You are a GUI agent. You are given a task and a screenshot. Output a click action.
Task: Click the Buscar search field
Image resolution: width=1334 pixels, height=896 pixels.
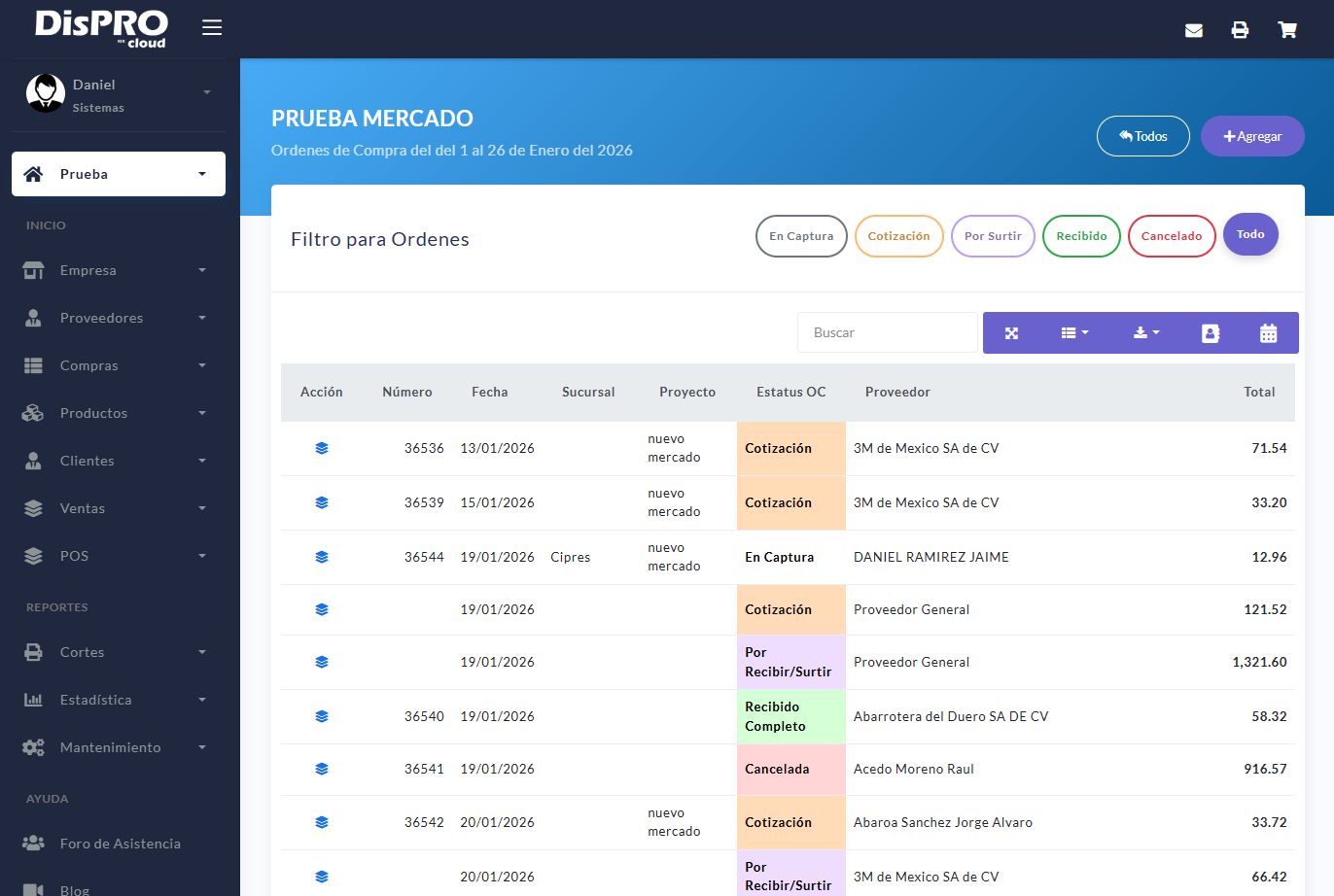tap(887, 332)
